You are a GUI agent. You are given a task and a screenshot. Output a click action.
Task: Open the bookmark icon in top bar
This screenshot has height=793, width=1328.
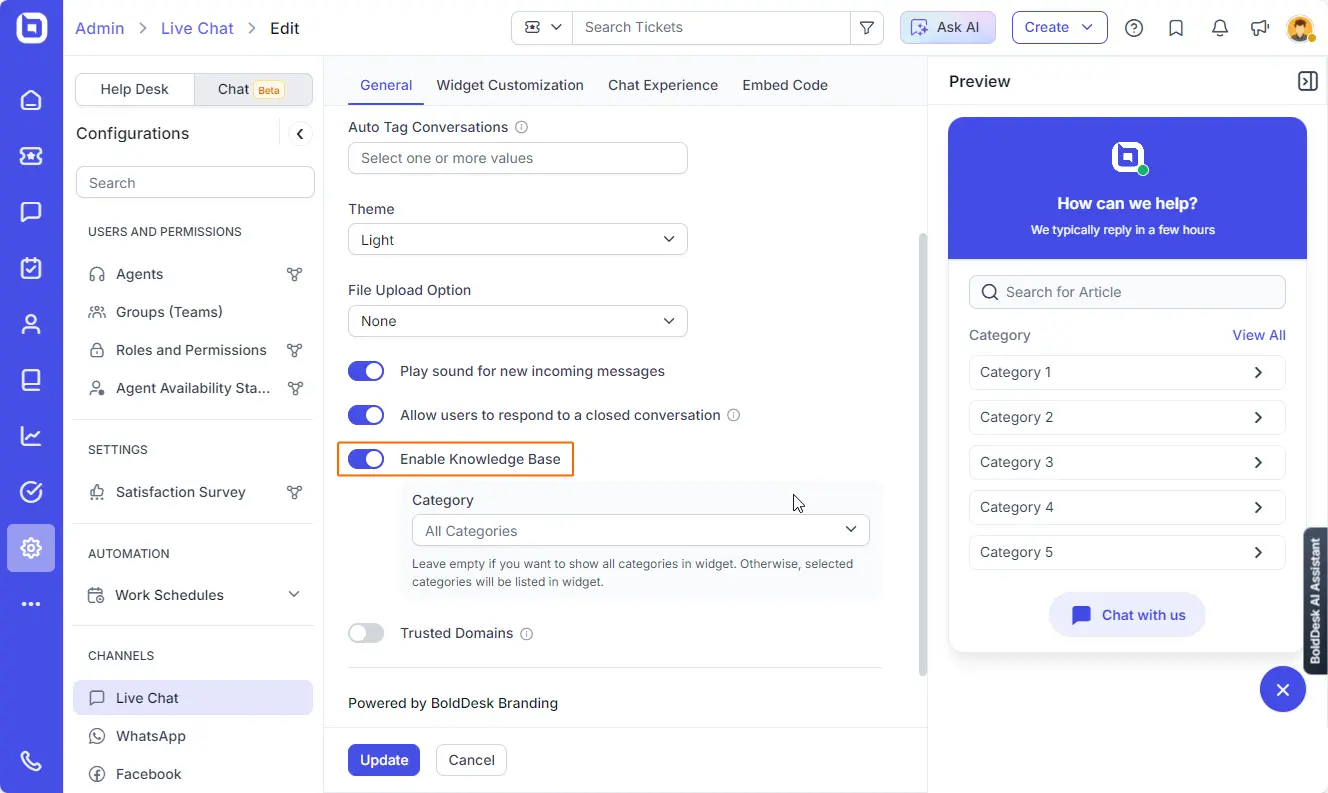pos(1176,28)
